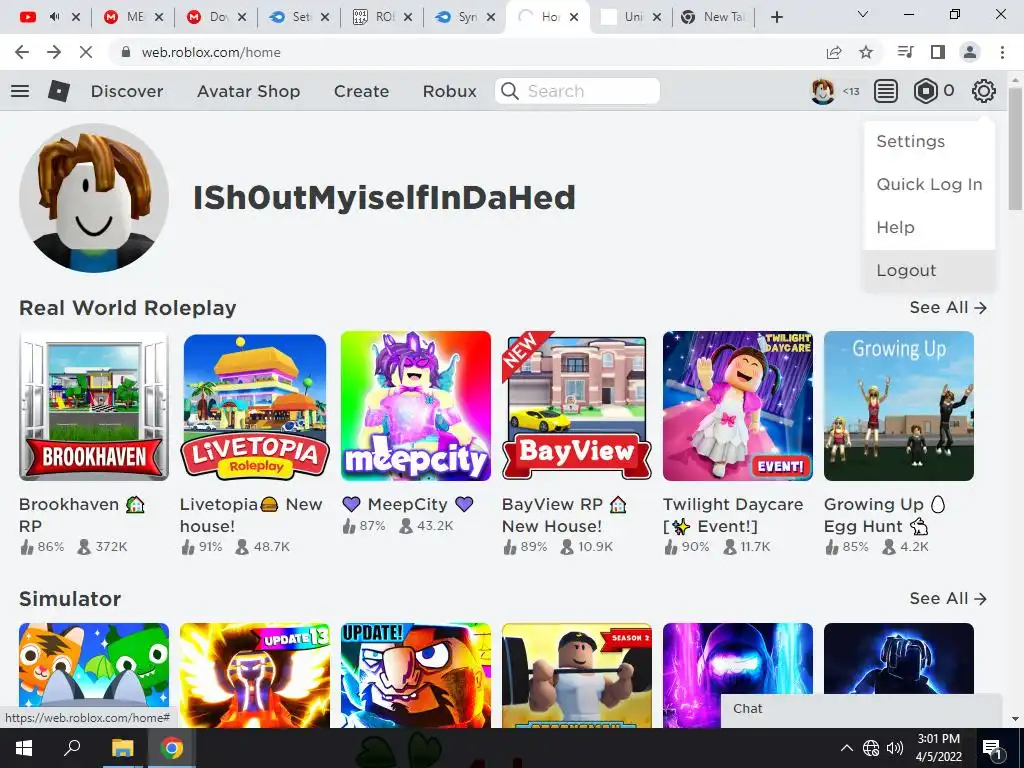Click Logout in the menu

(929, 270)
